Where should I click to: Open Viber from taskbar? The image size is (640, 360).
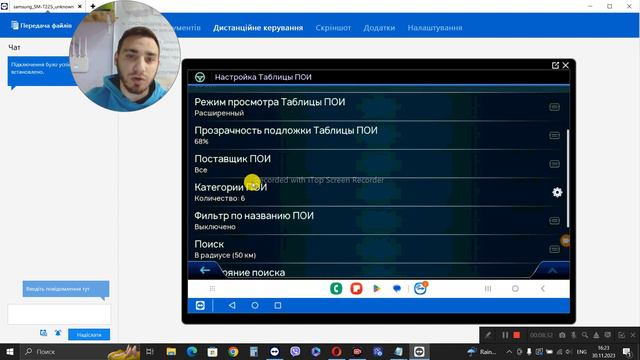295,351
